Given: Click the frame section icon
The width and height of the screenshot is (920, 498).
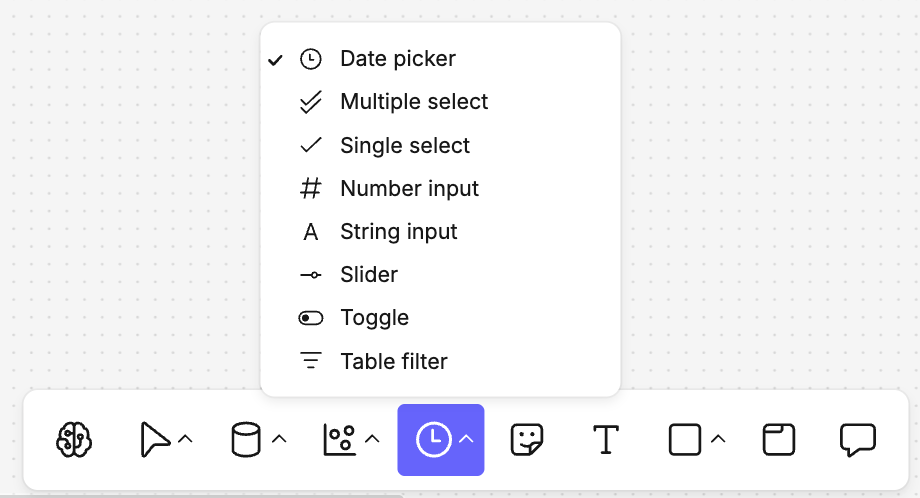Looking at the screenshot, I should pos(779,439).
